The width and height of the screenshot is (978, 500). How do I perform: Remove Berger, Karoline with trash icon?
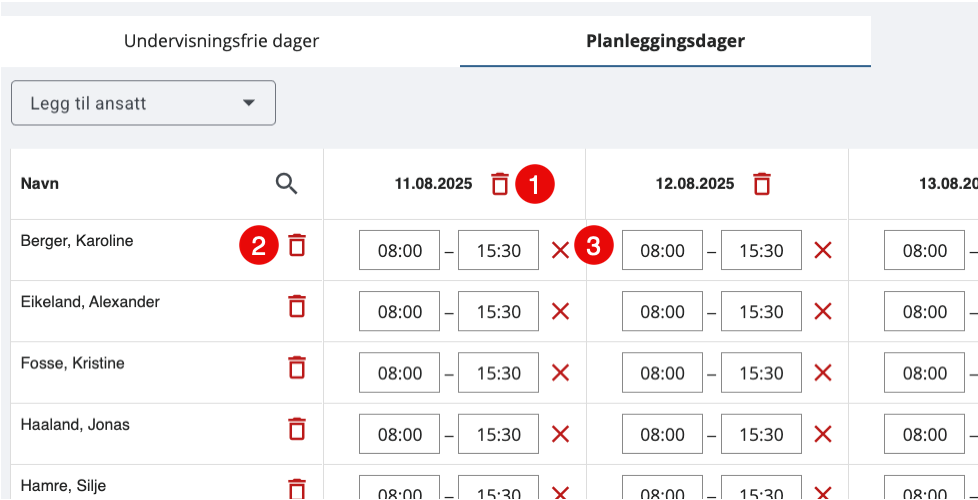point(298,245)
